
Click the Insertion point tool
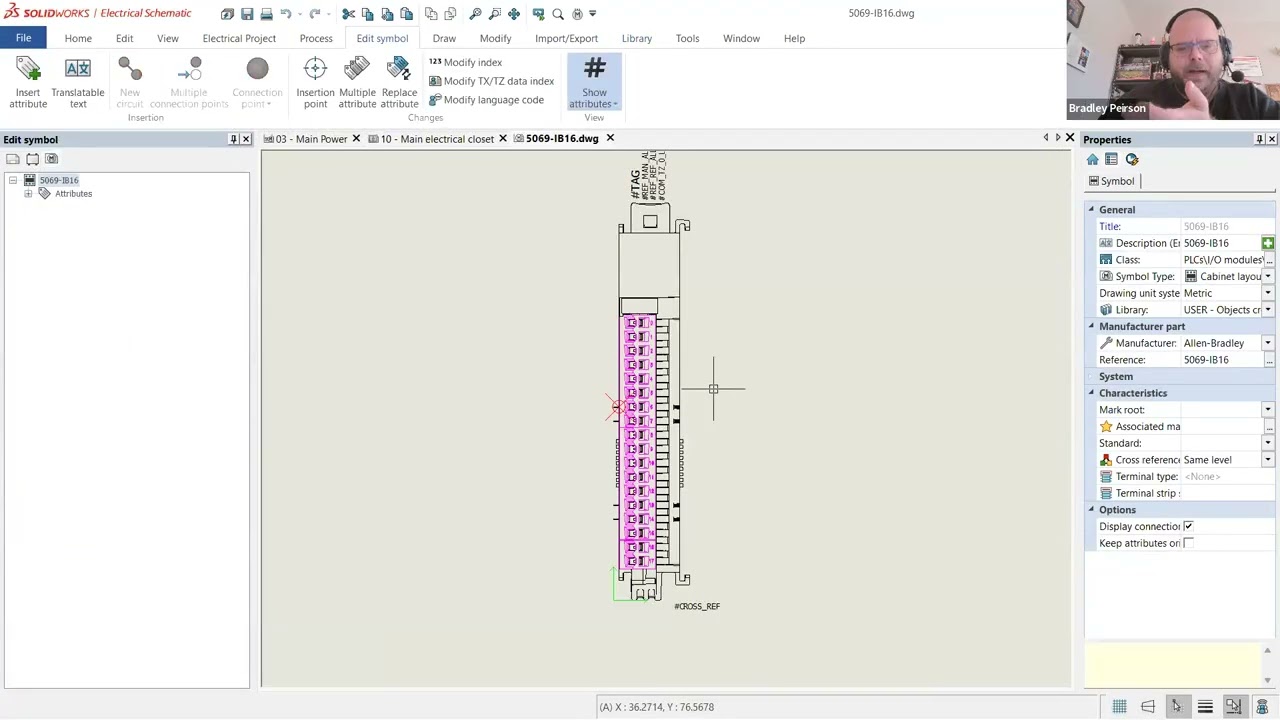coord(315,82)
